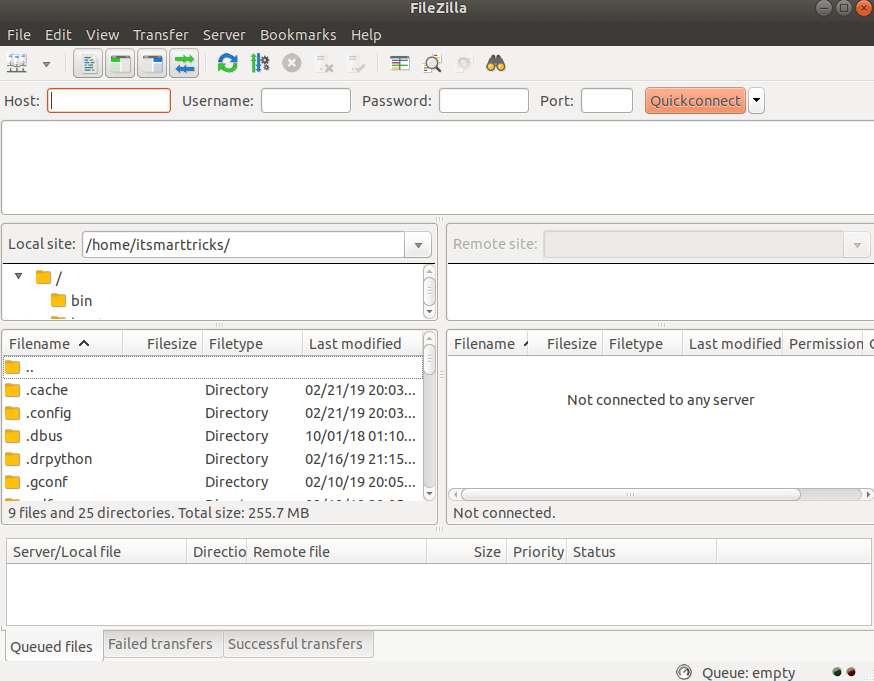Sort remote list by Last modified column

(733, 344)
